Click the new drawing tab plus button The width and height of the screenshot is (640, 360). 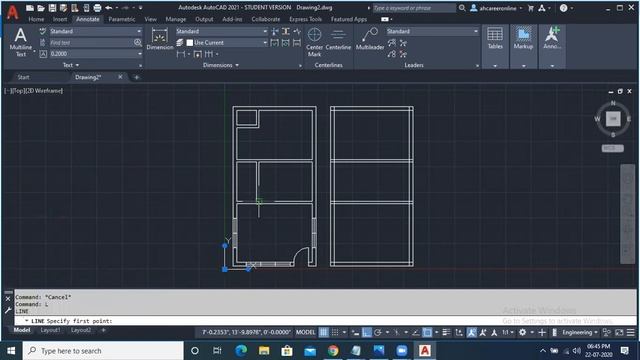[x=137, y=77]
